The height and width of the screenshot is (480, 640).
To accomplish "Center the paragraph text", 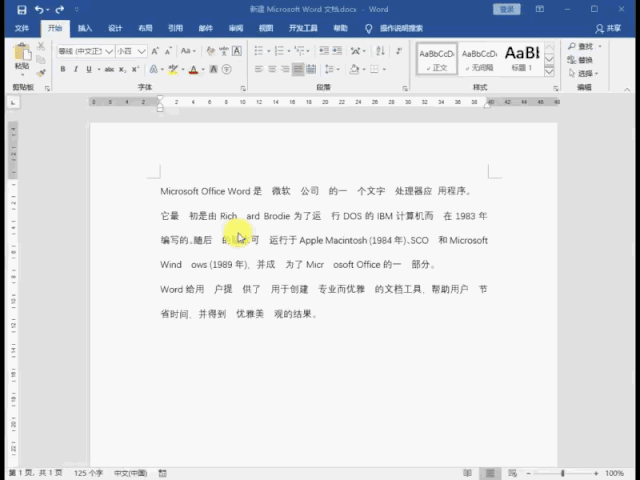I will tap(272, 69).
